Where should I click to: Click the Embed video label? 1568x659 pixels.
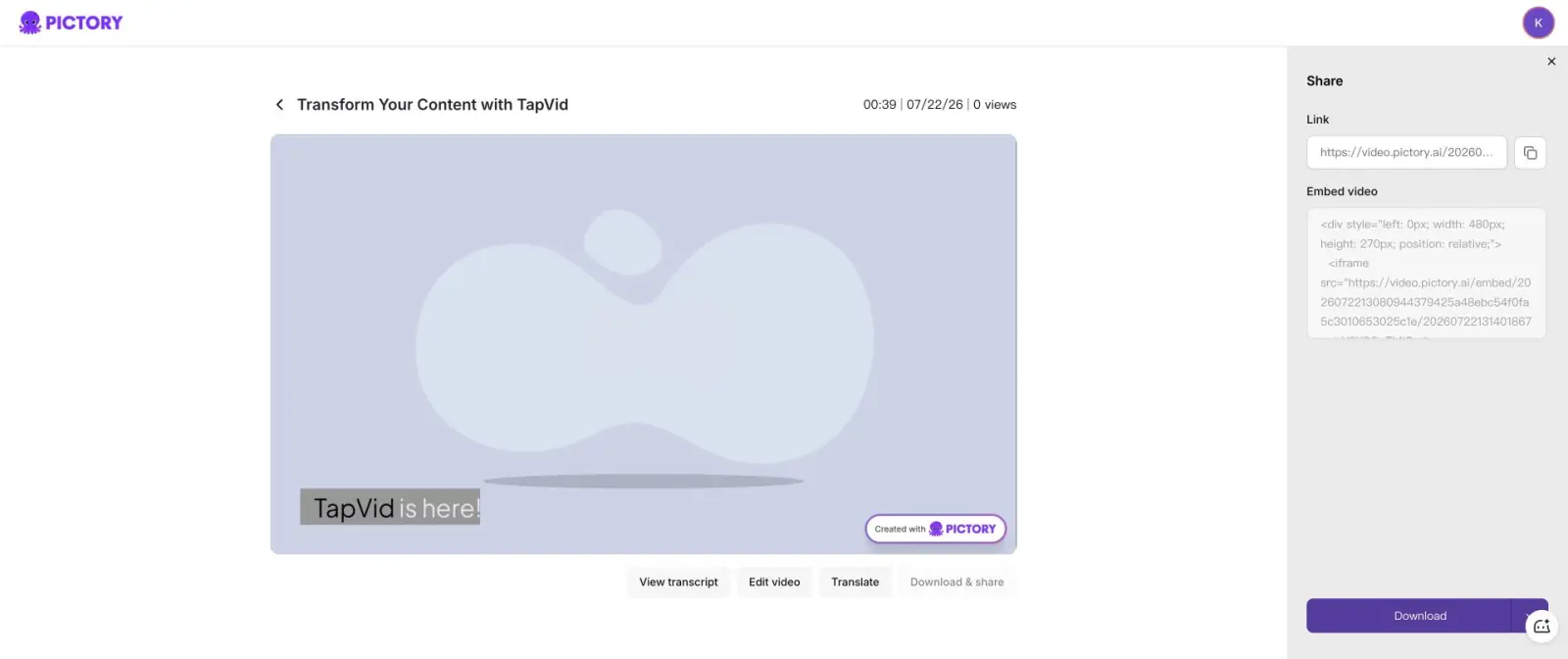pos(1342,191)
